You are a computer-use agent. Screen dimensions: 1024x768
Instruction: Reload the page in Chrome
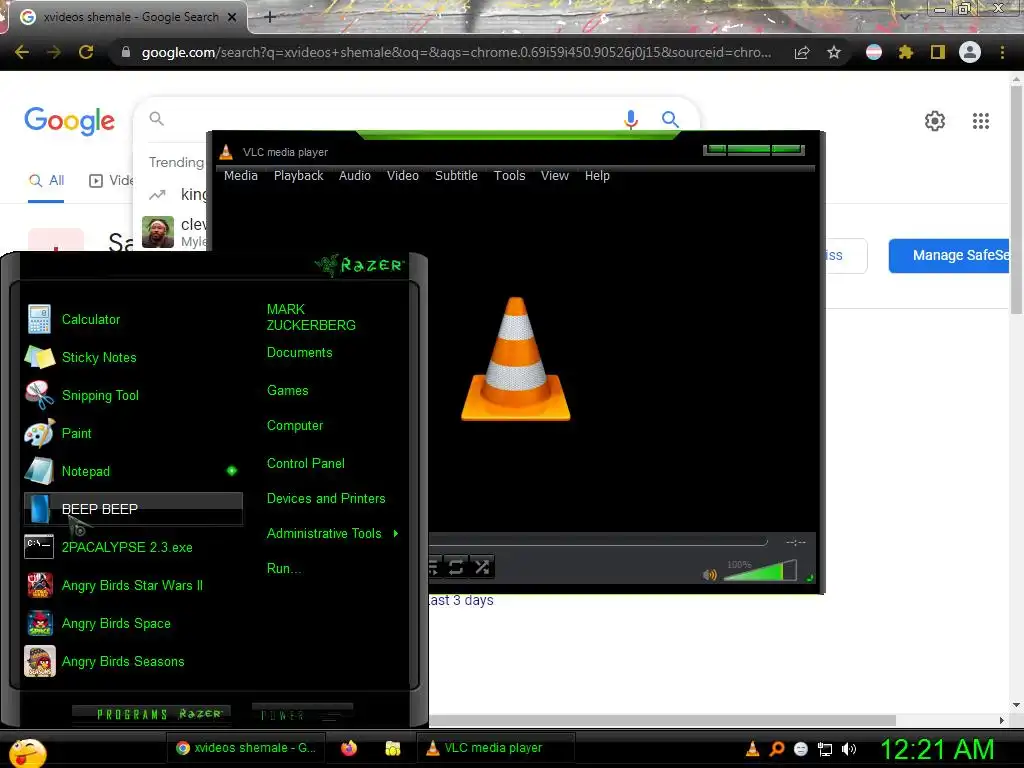(x=86, y=52)
